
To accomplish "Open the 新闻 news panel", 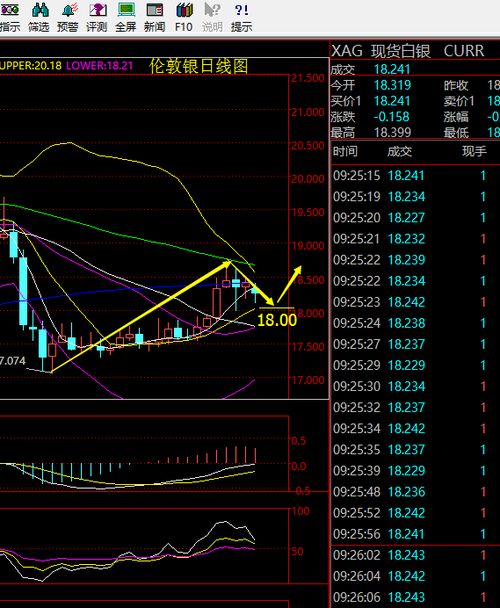I will pos(154,17).
